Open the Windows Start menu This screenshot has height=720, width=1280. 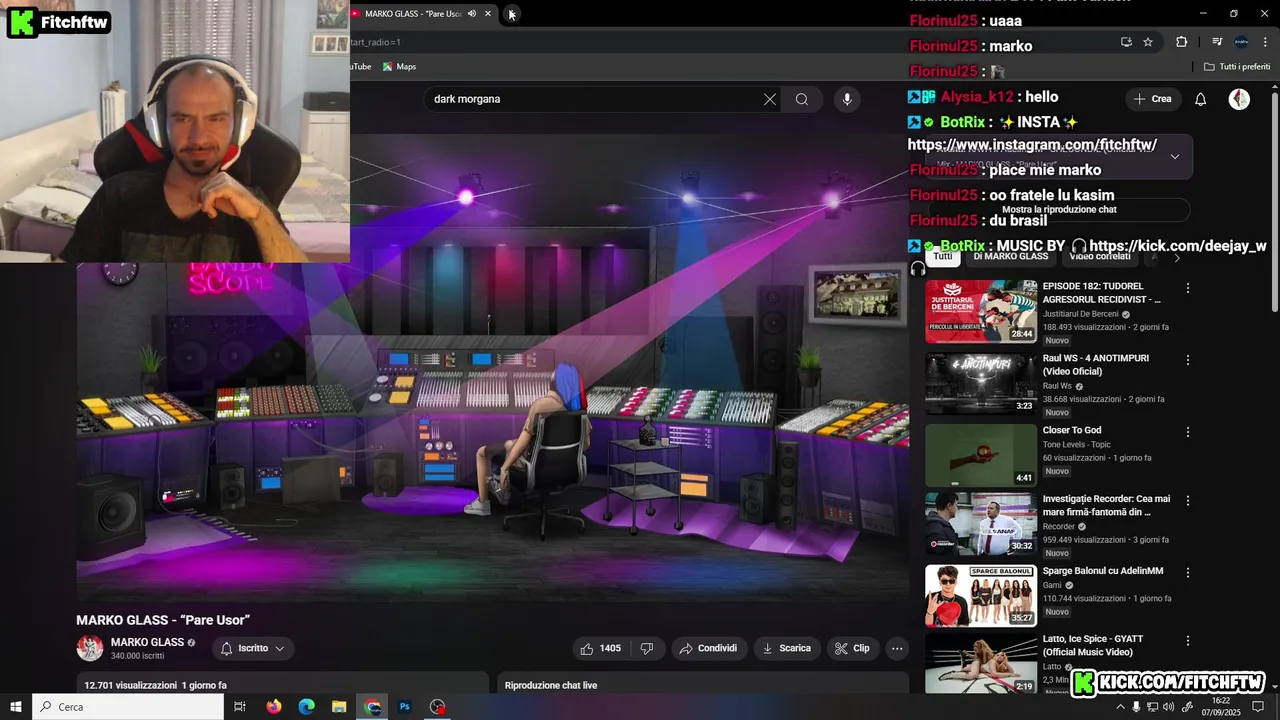tap(16, 707)
